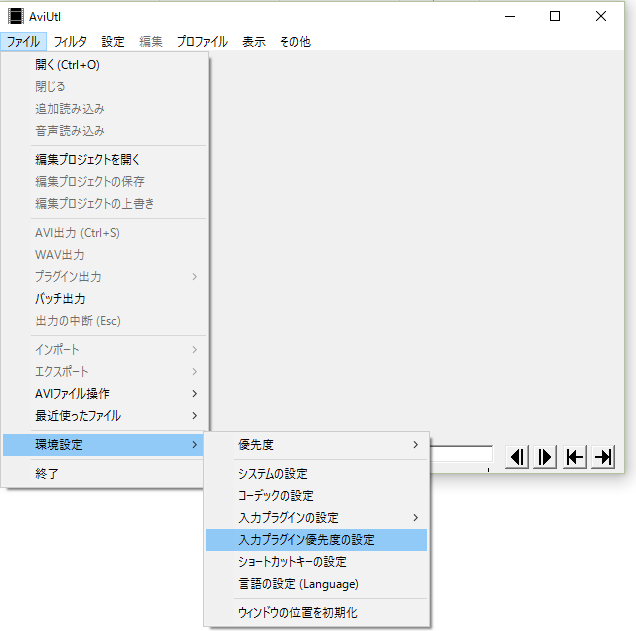The width and height of the screenshot is (636, 631).
Task: Step forward one frame button
Action: [545, 457]
